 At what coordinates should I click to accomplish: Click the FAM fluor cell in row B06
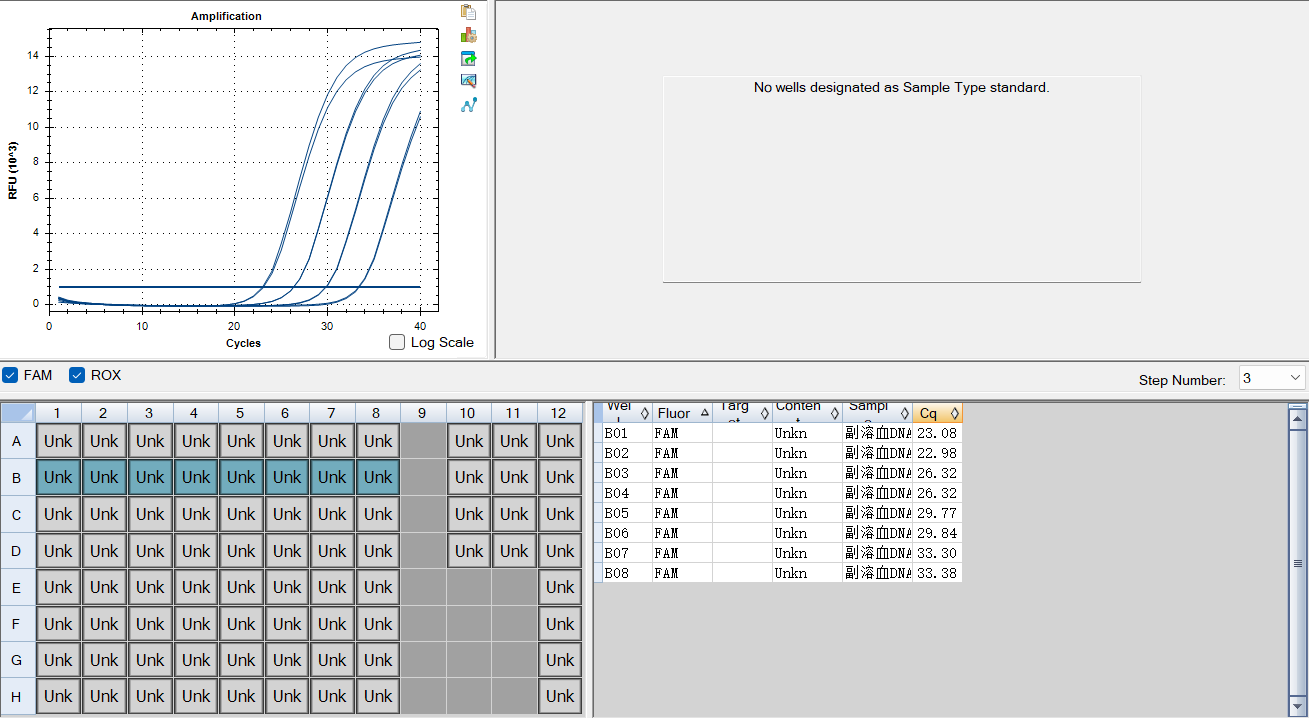pos(682,533)
